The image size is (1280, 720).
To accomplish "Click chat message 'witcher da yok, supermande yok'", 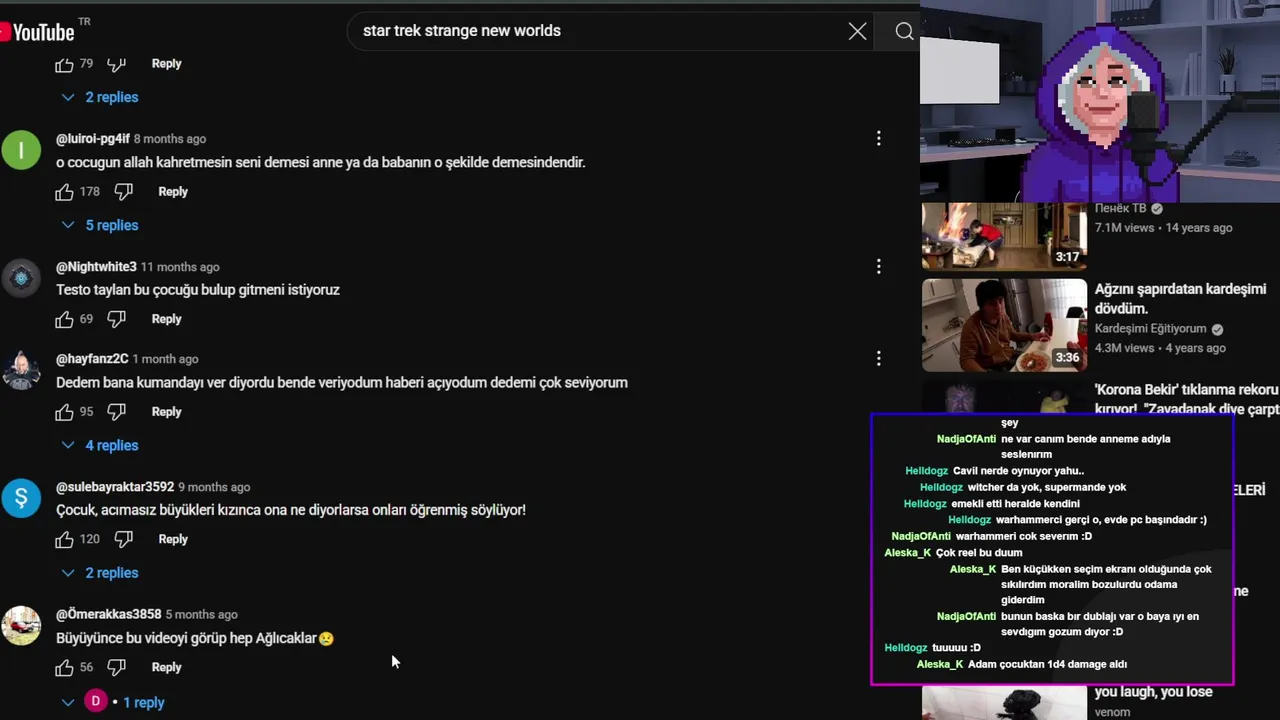I will [x=1047, y=487].
